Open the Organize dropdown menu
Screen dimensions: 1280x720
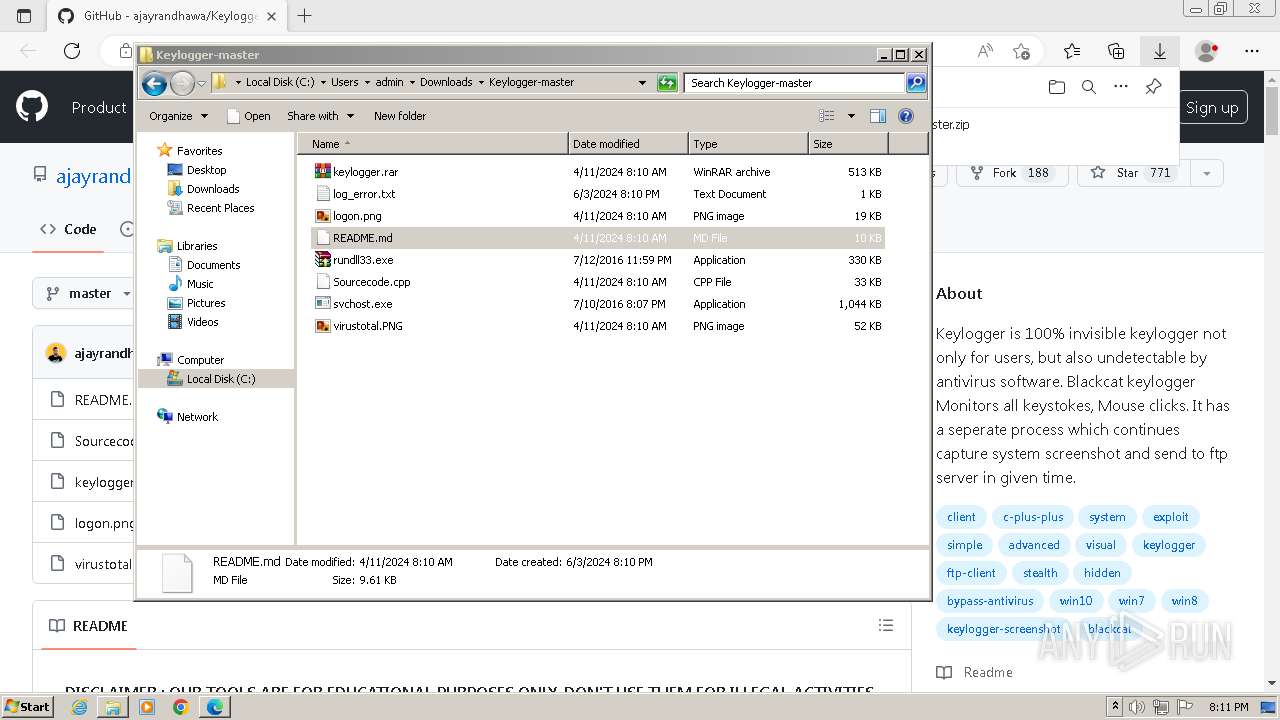point(178,116)
